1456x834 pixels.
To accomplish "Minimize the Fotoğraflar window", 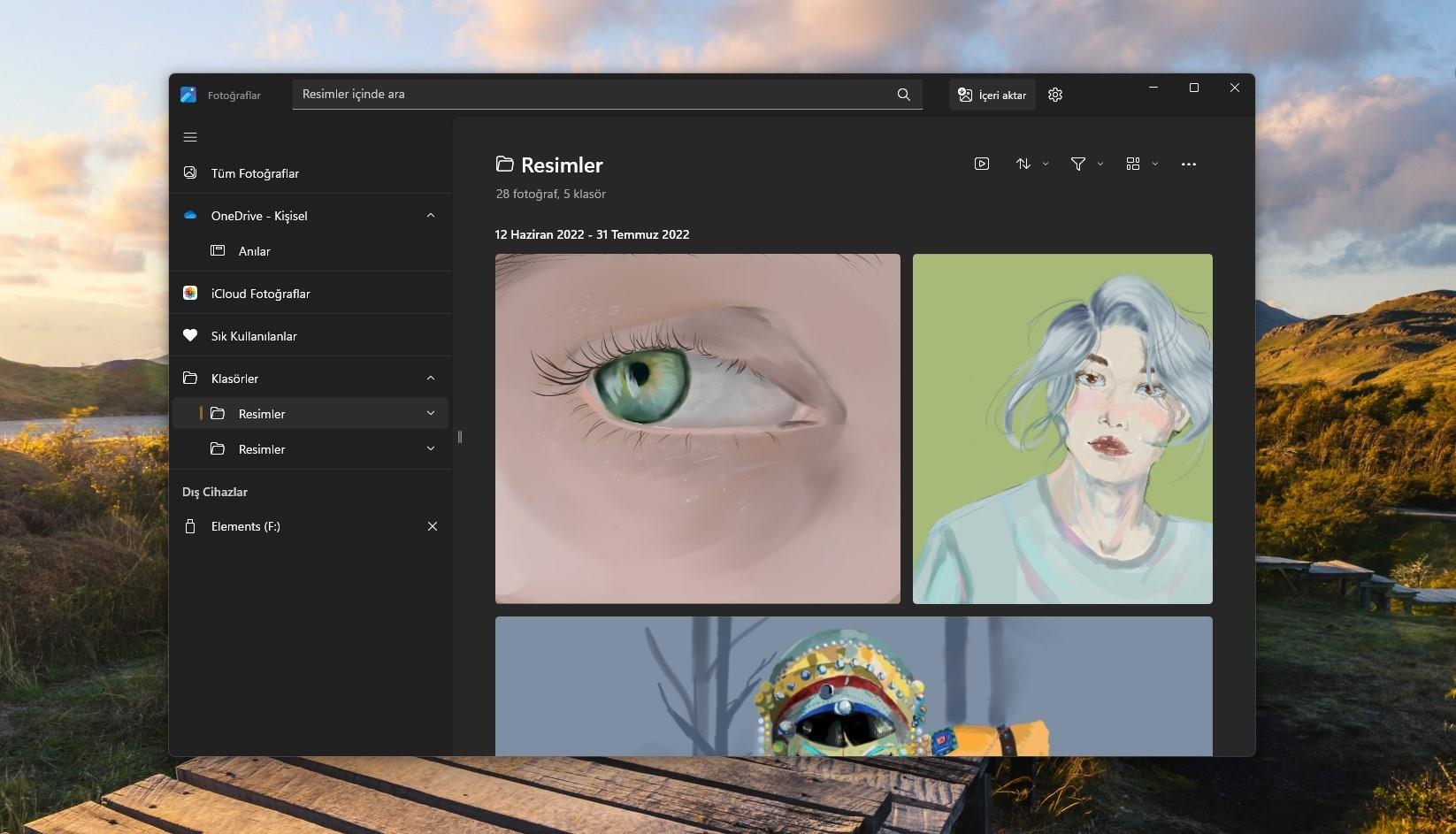I will pyautogui.click(x=1153, y=88).
